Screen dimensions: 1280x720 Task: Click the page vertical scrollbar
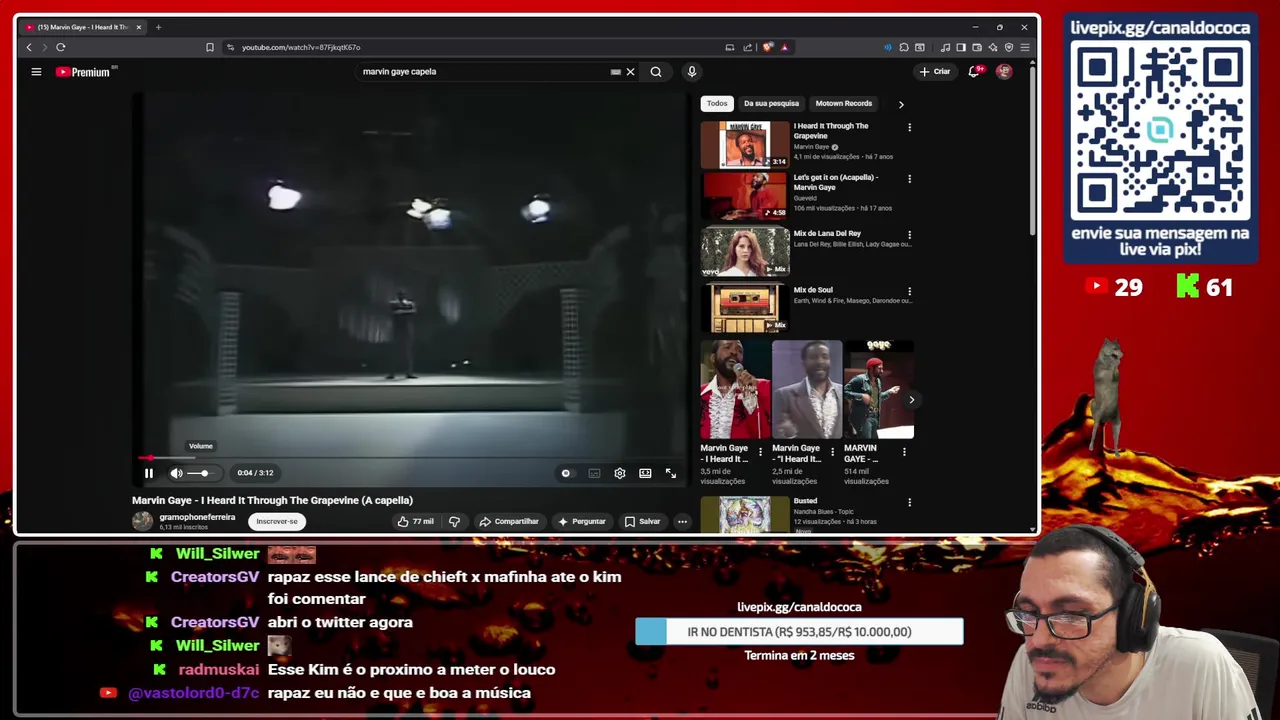pos(1033,150)
